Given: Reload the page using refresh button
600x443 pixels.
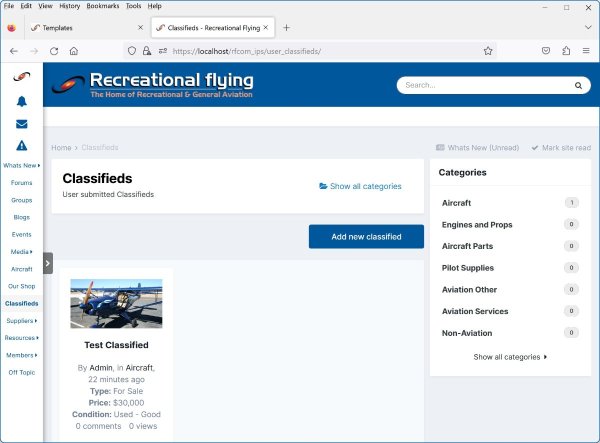Looking at the screenshot, I should click(x=54, y=50).
